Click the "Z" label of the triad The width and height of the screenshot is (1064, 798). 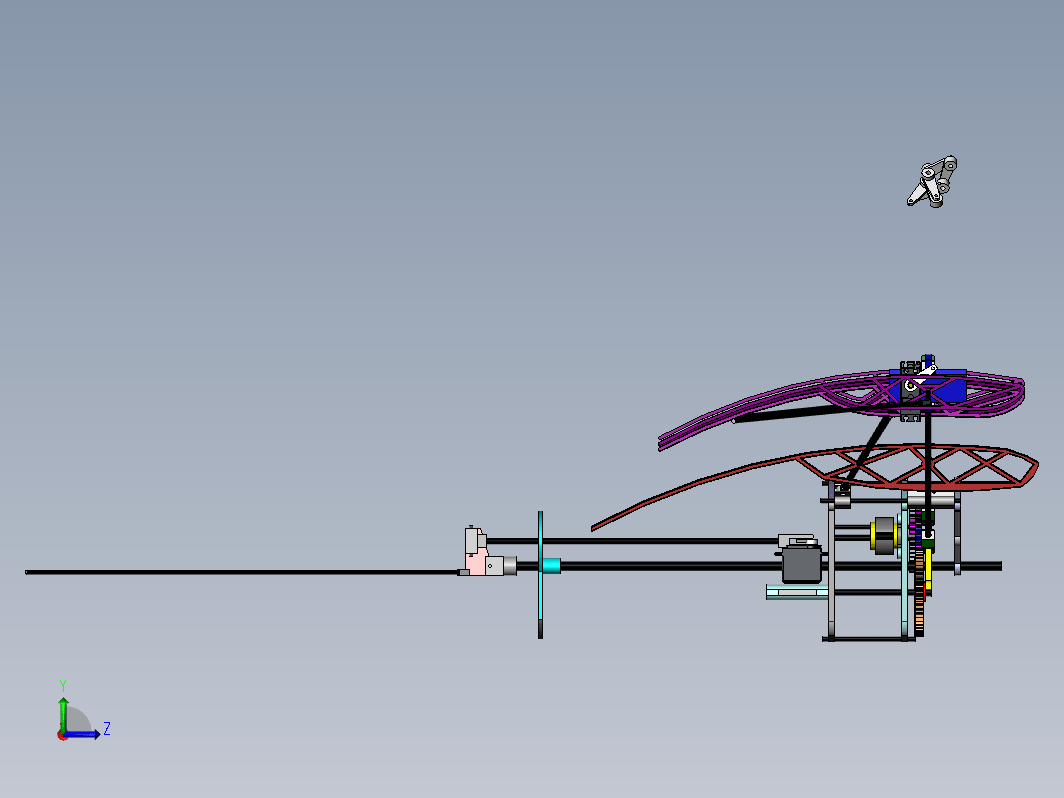107,729
